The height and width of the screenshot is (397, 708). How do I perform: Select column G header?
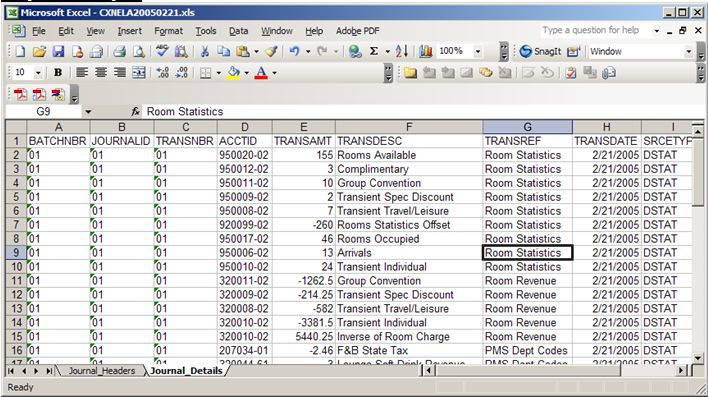pos(527,127)
